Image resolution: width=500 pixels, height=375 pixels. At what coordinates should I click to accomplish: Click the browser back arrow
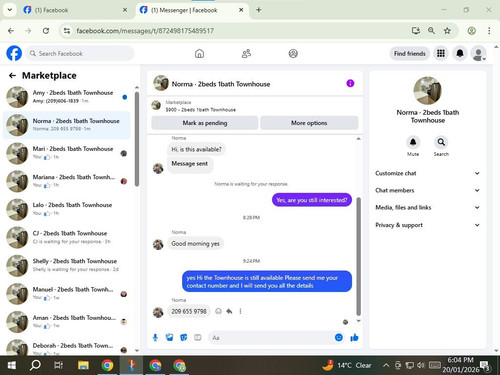pos(11,31)
